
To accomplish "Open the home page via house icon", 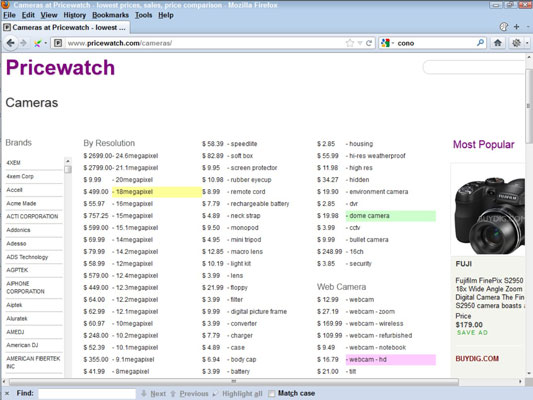I will (498, 43).
